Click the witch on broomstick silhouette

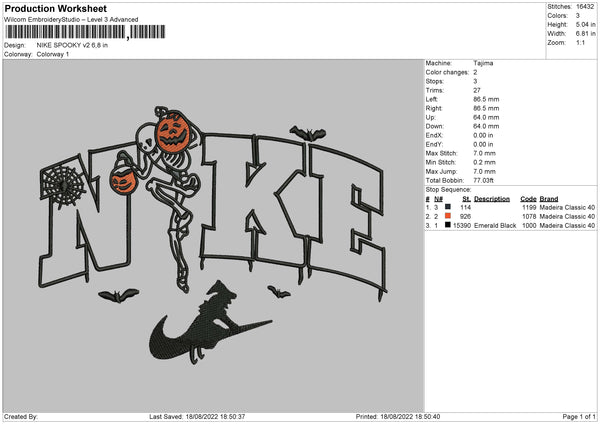click(211, 321)
